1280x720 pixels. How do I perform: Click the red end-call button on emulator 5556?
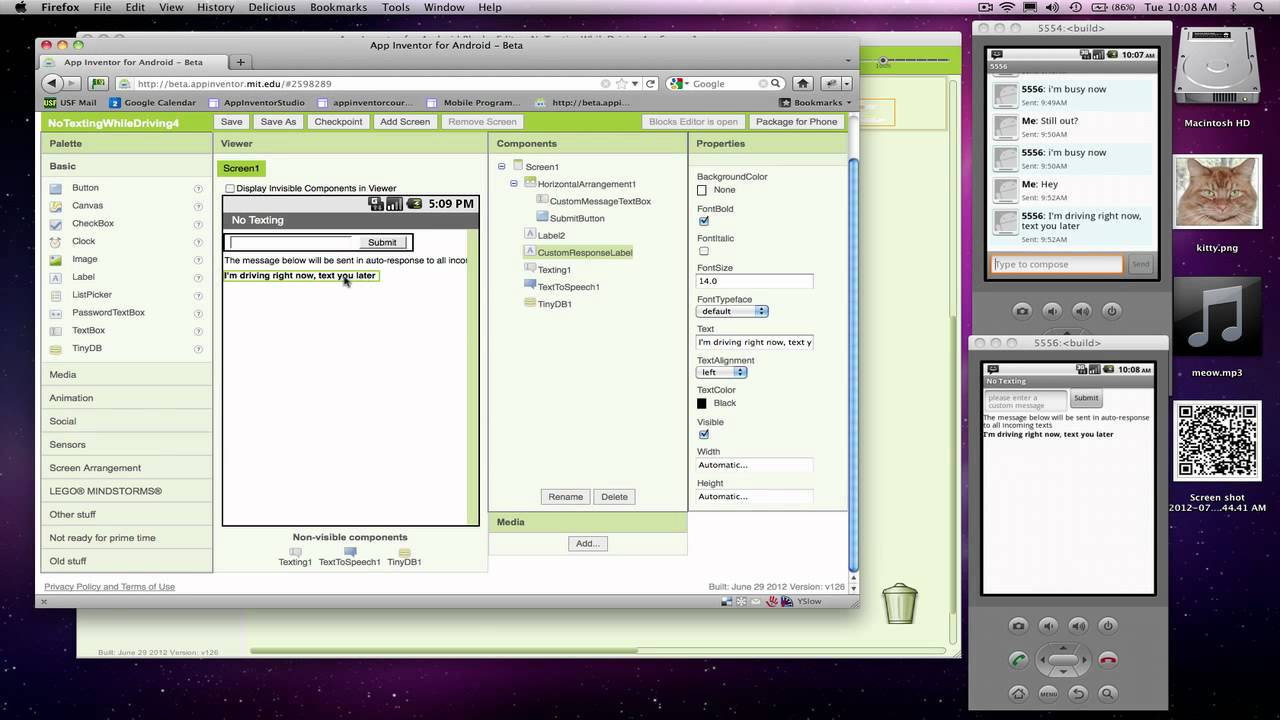(x=1107, y=660)
